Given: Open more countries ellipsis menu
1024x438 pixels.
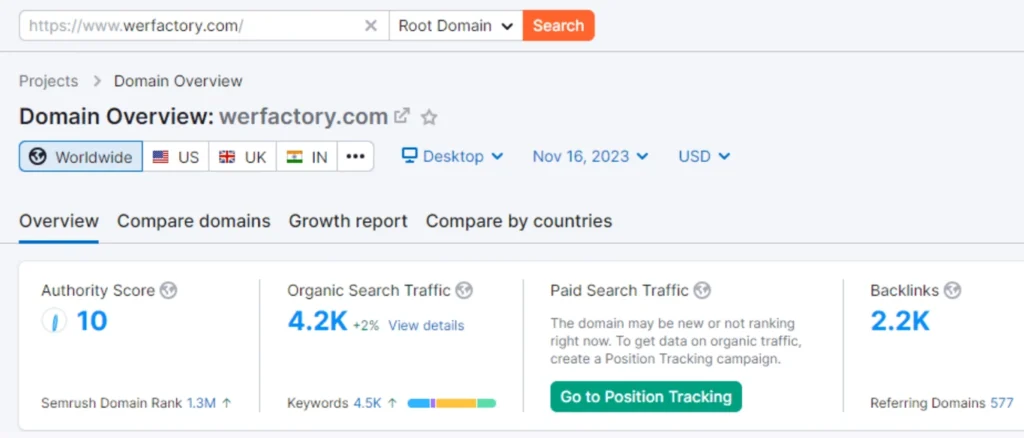Looking at the screenshot, I should coord(355,157).
